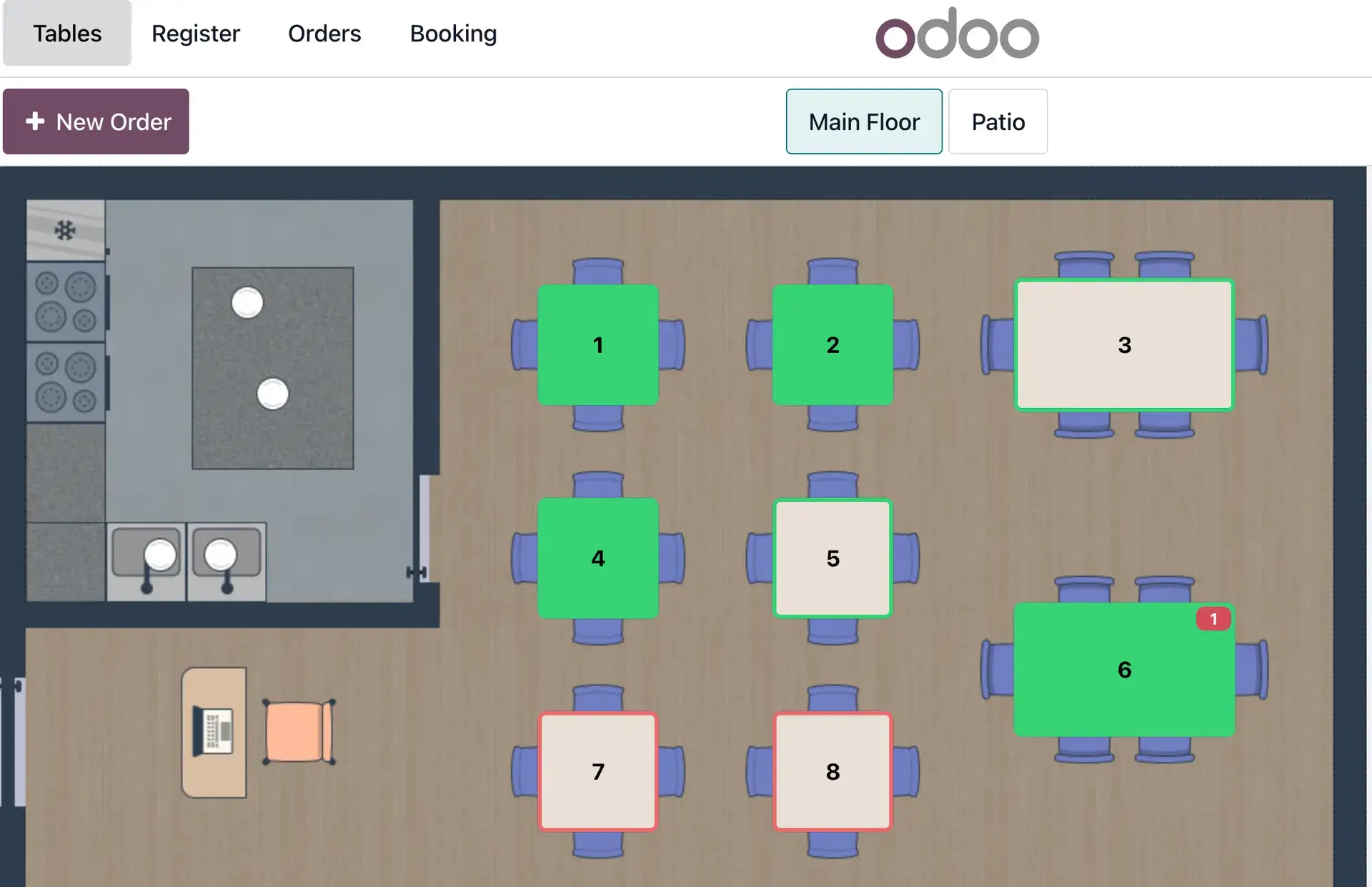Click the Odoo logo
Screen dimensions: 1372x887
point(957,34)
